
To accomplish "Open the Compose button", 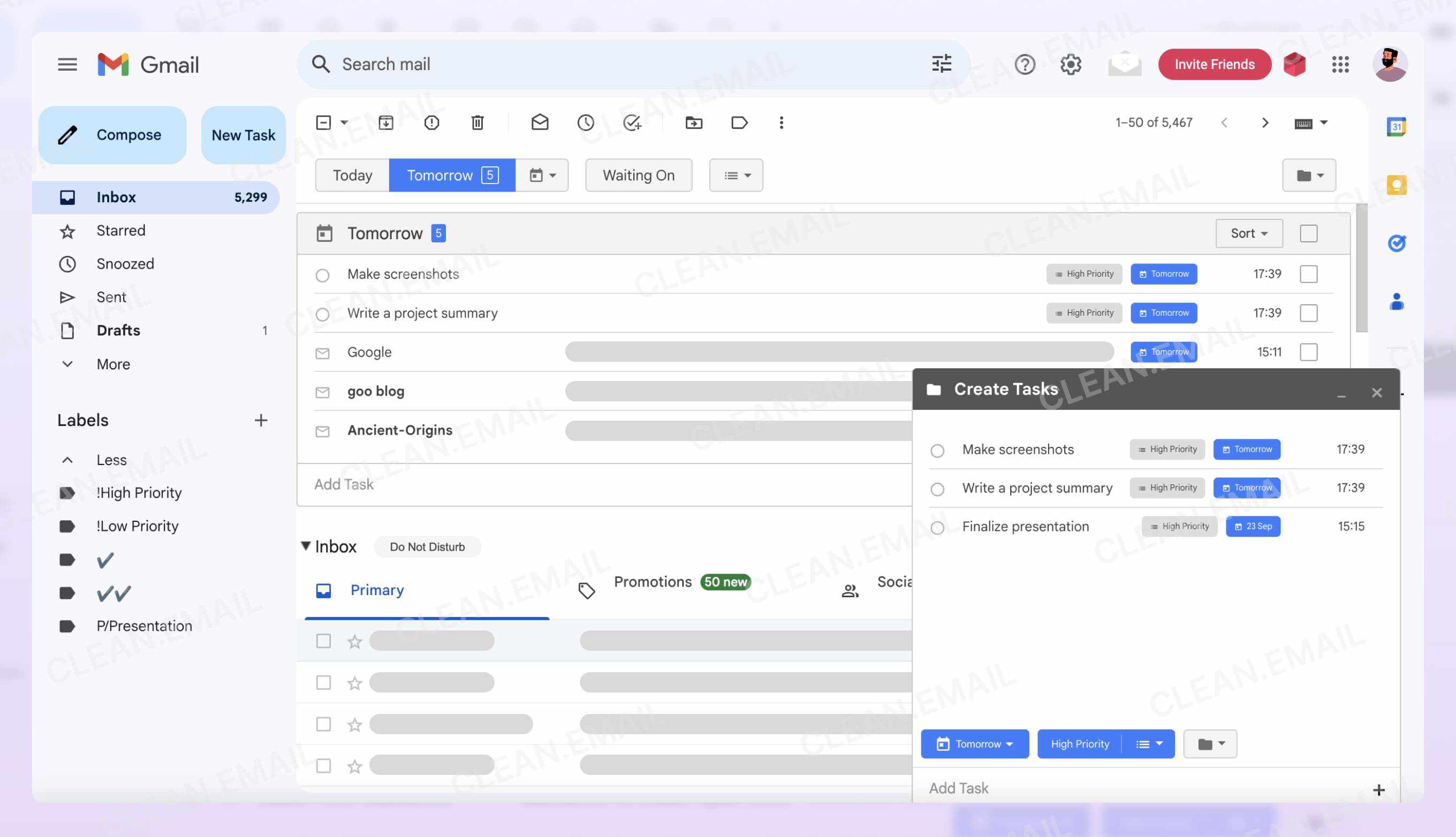I will pos(112,134).
